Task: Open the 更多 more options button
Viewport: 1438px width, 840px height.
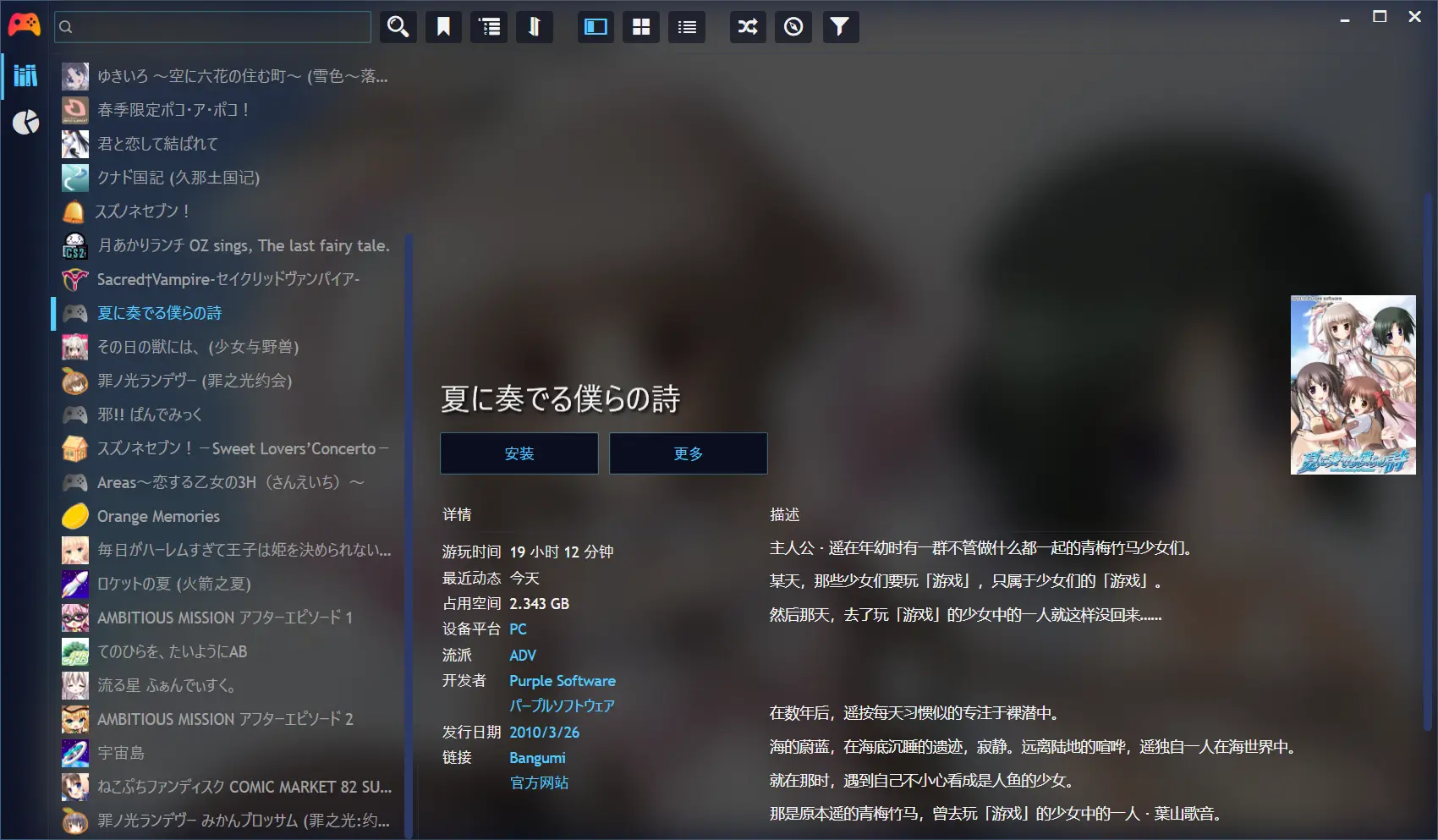Action: click(688, 453)
